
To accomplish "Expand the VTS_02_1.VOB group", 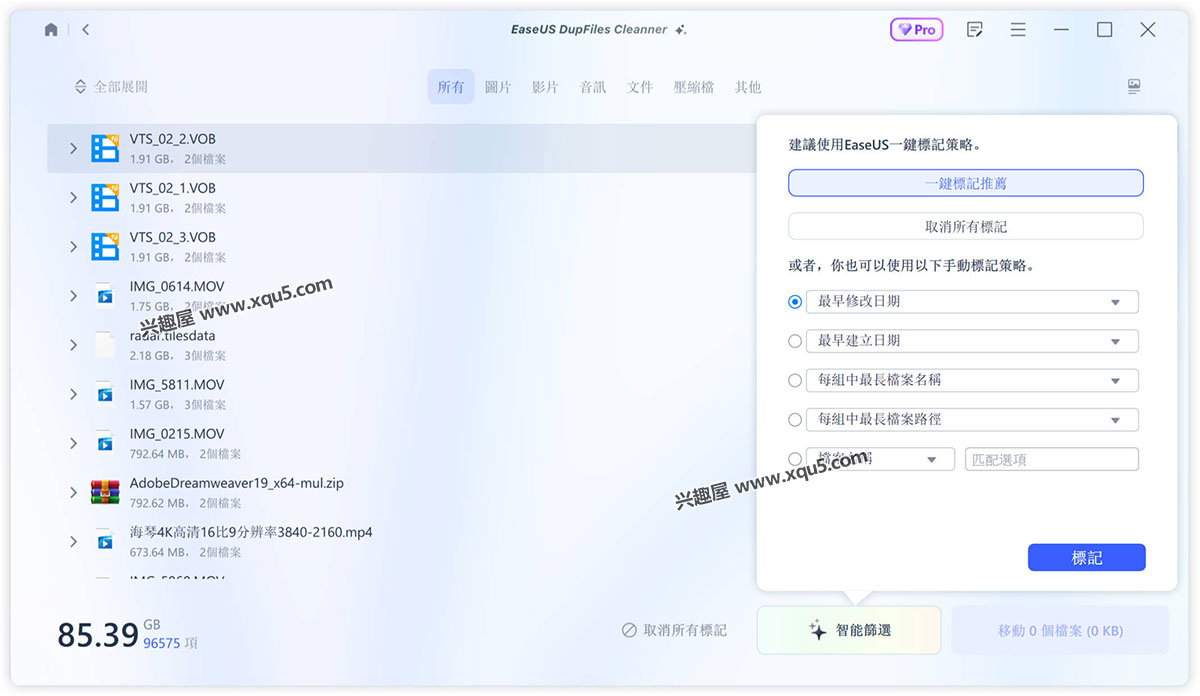I will point(73,197).
